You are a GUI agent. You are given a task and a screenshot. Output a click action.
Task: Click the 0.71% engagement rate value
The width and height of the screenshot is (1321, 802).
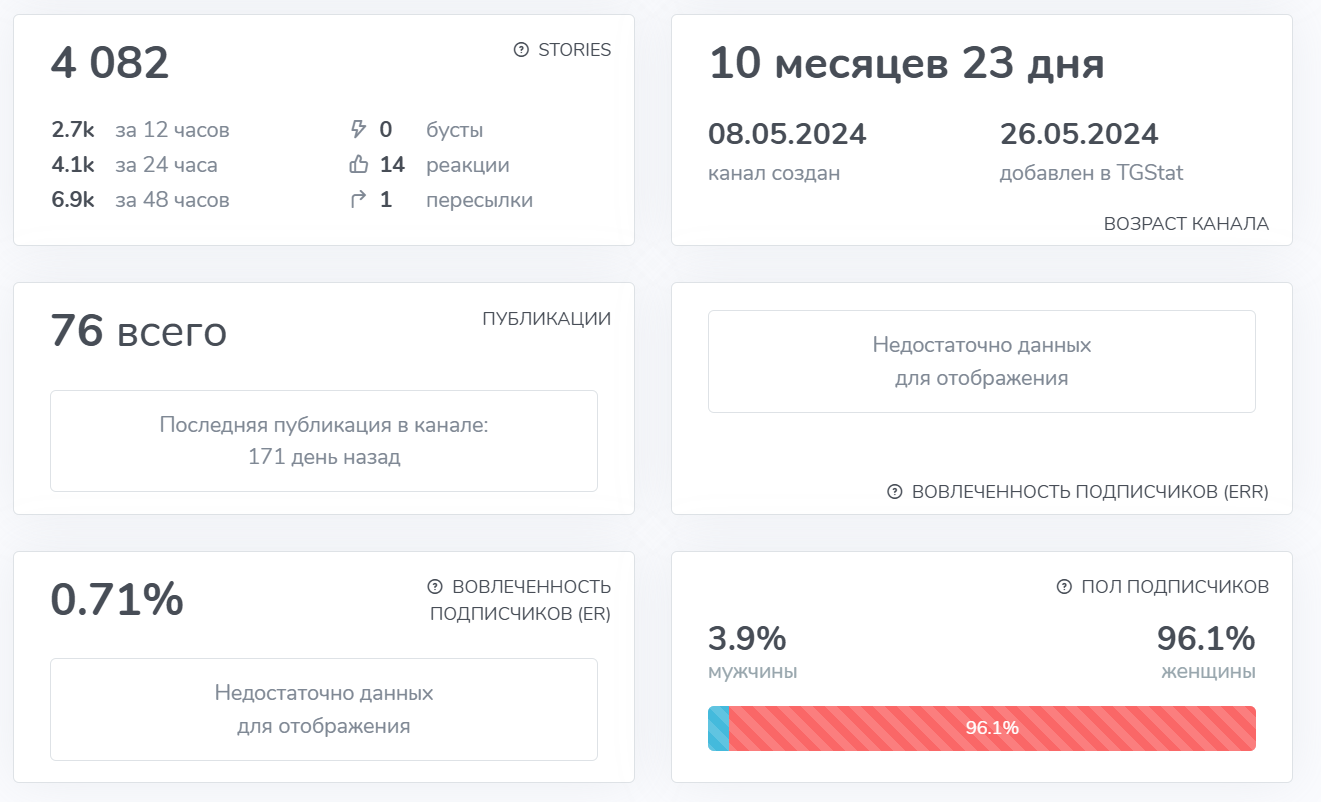click(117, 600)
